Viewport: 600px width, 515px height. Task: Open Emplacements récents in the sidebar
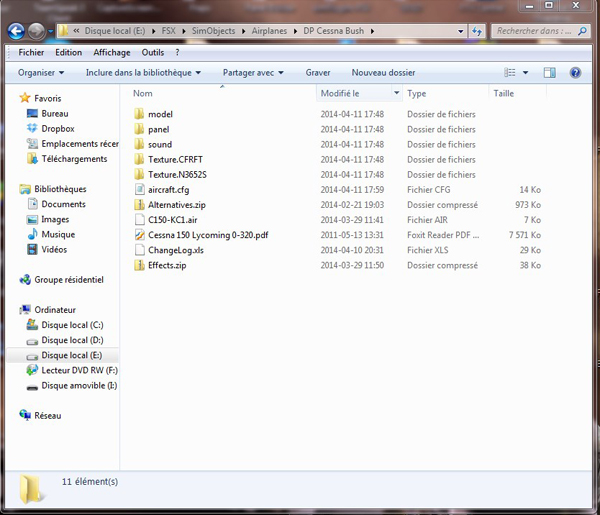(x=80, y=143)
